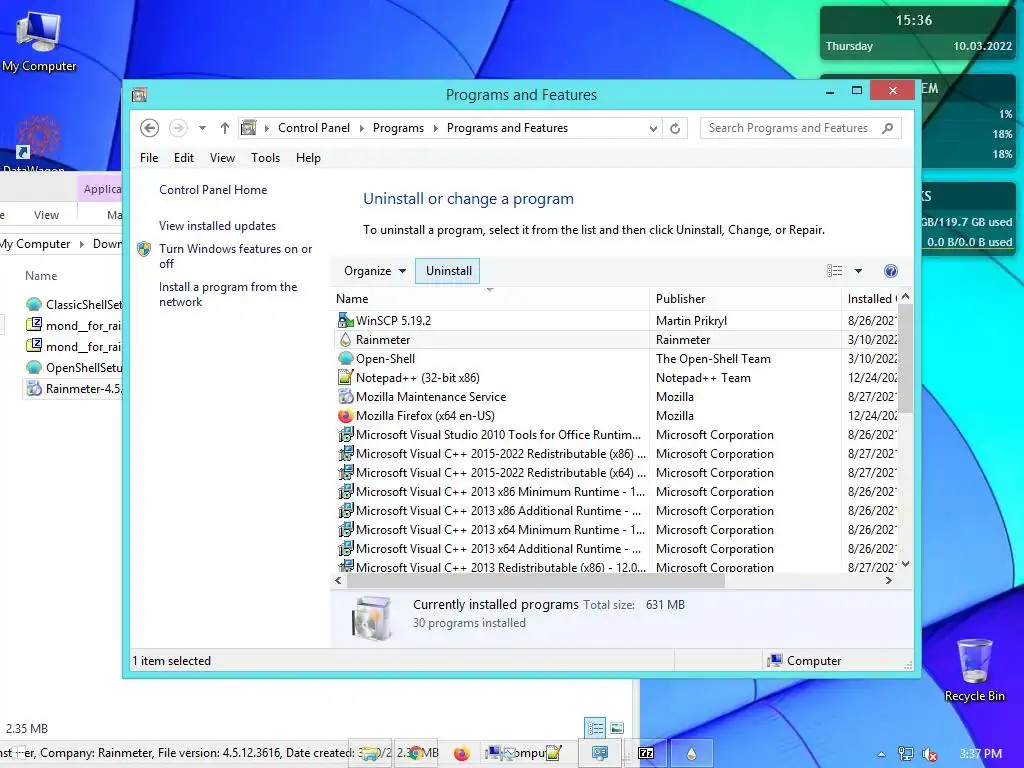This screenshot has width=1024, height=768.
Task: Open the View menu in Programs and Features
Action: (x=222, y=157)
